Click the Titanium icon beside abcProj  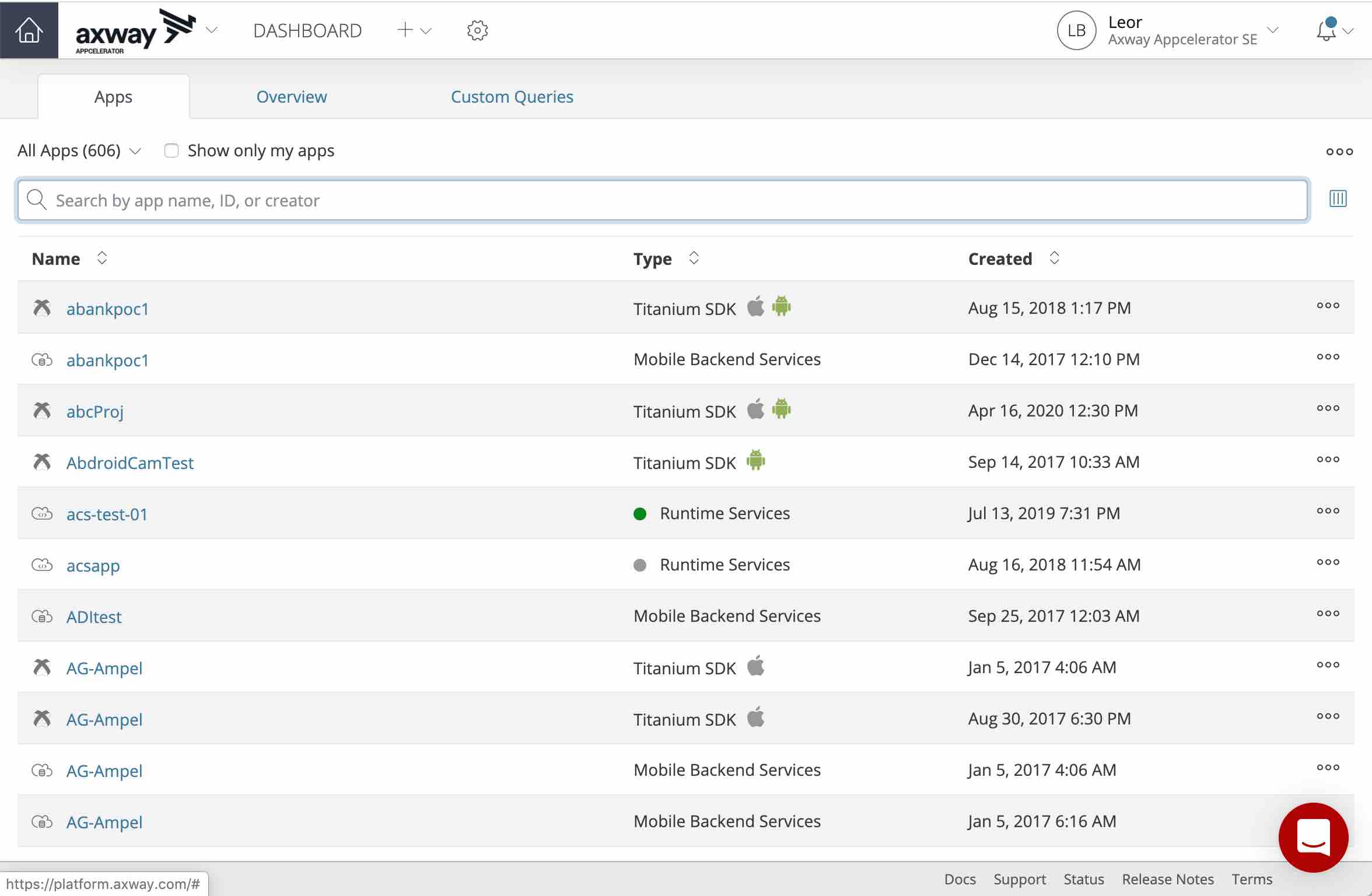42,411
